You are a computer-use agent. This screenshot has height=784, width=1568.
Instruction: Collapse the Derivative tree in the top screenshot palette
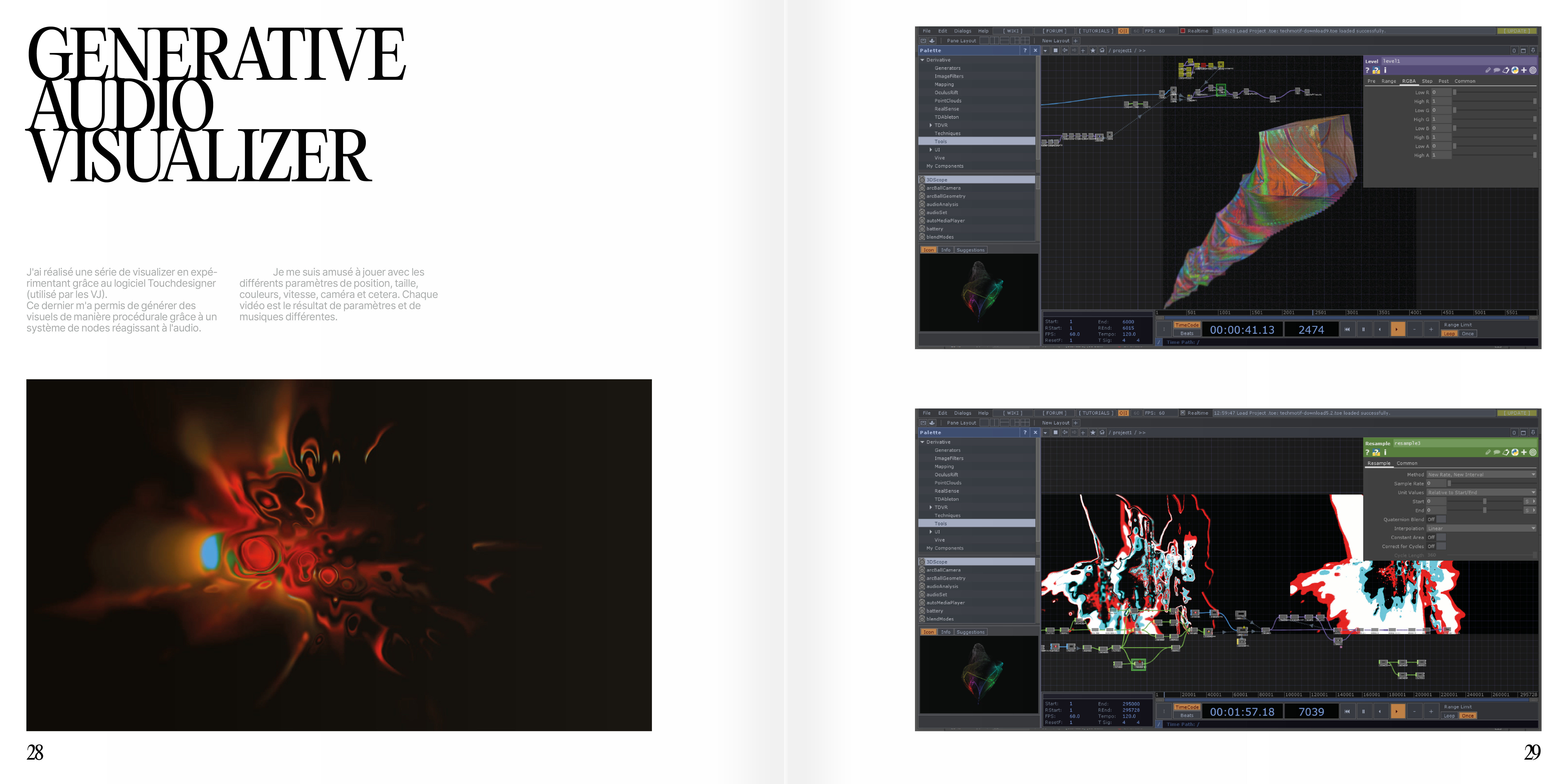click(922, 60)
